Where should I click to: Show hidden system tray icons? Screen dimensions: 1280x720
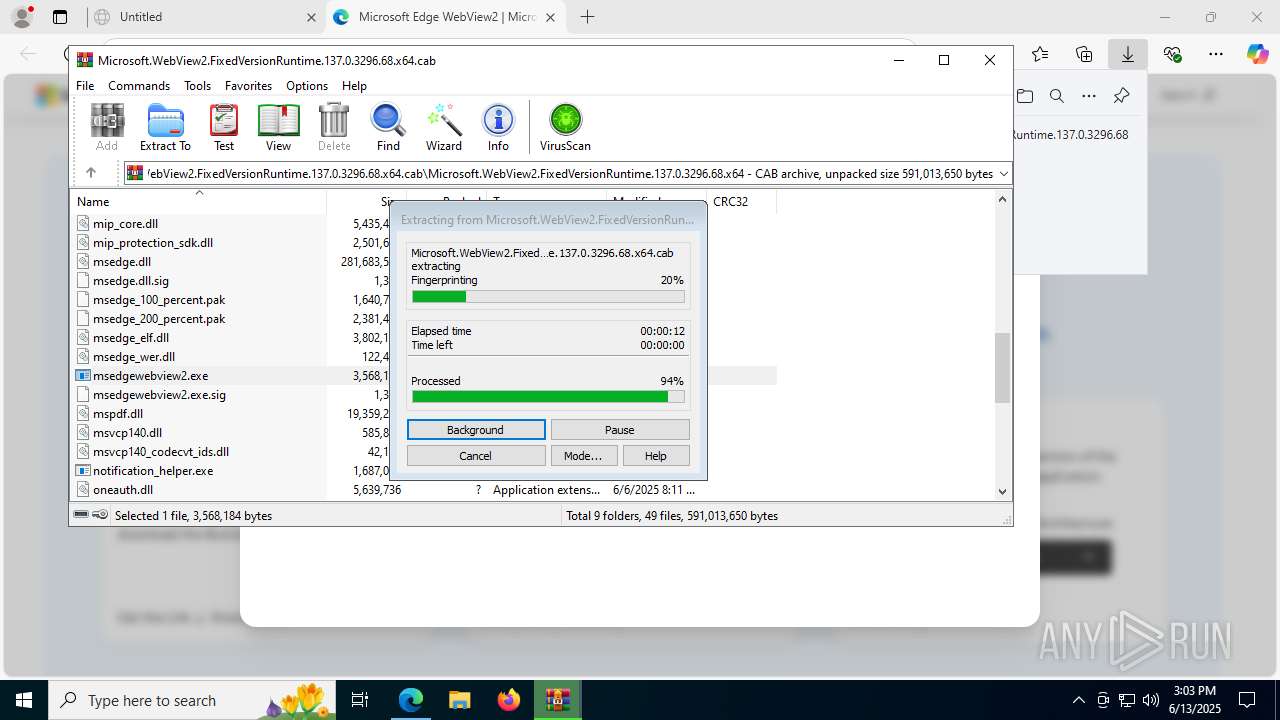(x=1078, y=700)
